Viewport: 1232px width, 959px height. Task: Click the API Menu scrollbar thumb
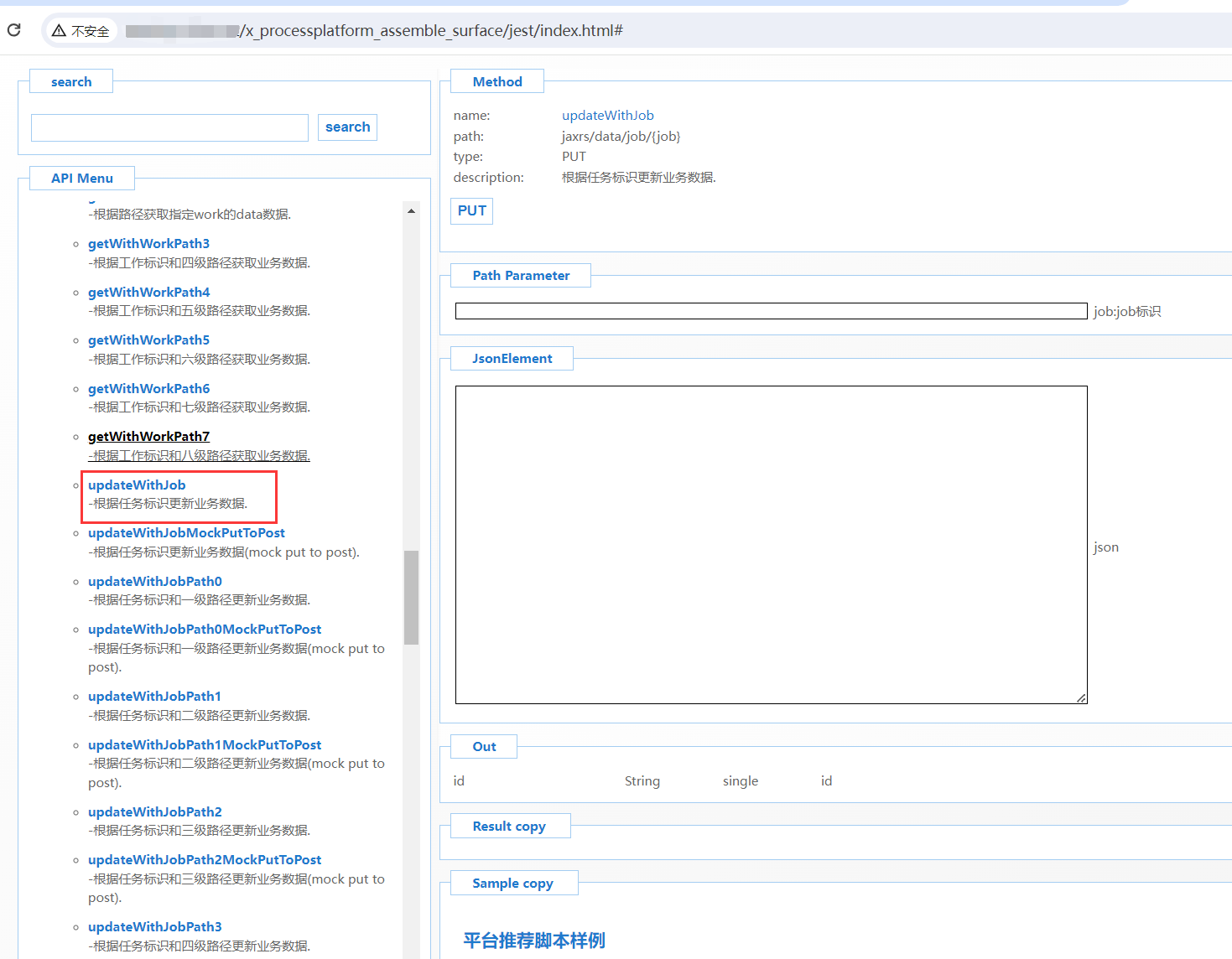click(x=411, y=597)
